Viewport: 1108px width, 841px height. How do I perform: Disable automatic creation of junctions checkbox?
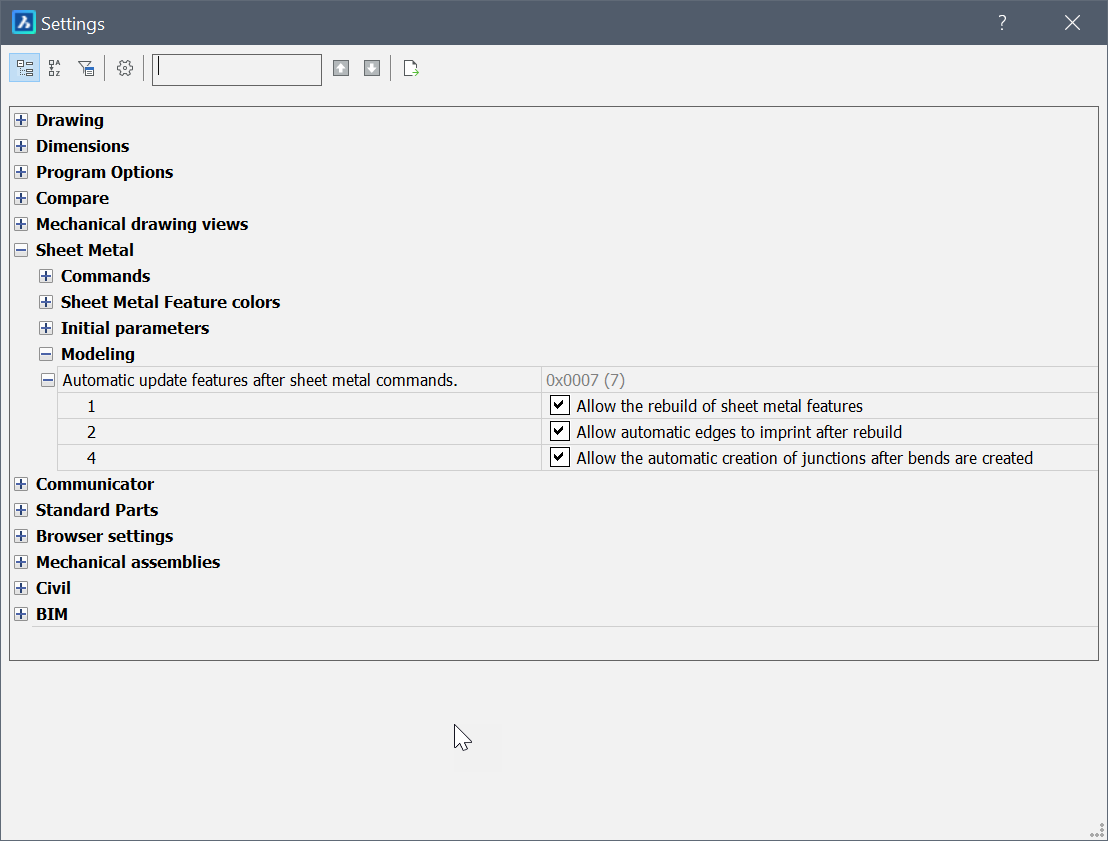[x=560, y=458]
